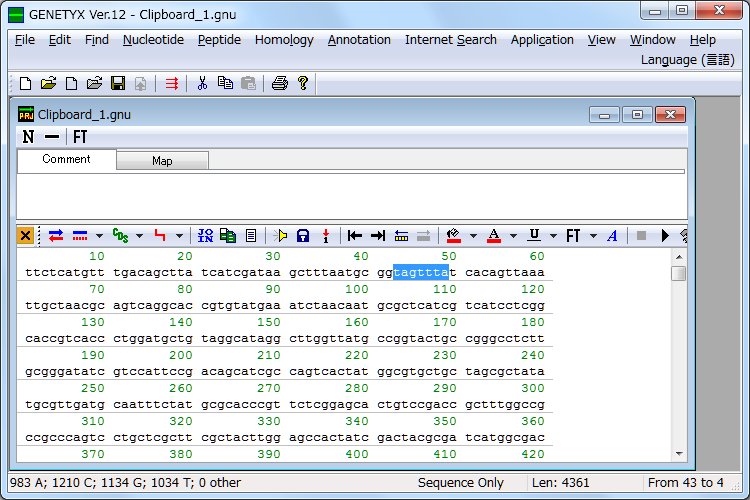Viewport: 750px width, 500px height.
Task: Open help with the yellow question mark icon
Action: (303, 83)
